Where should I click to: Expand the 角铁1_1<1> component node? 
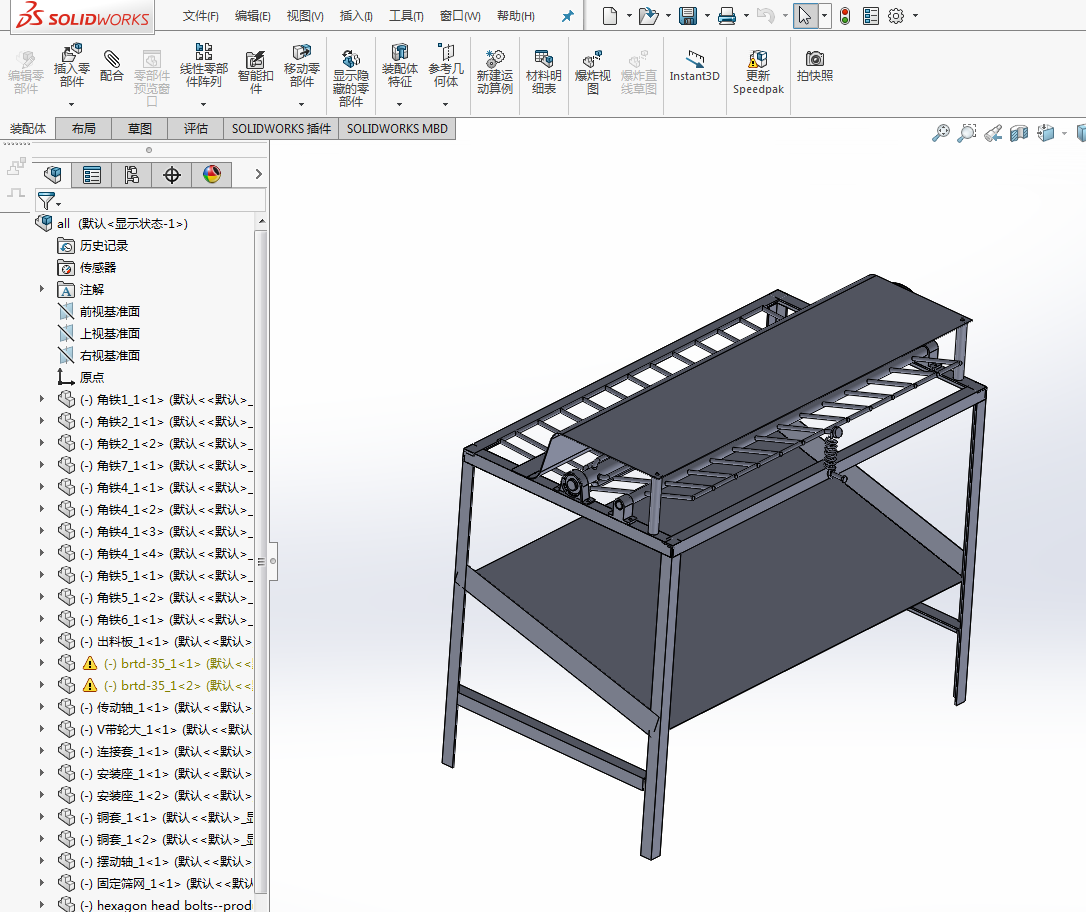click(42, 400)
